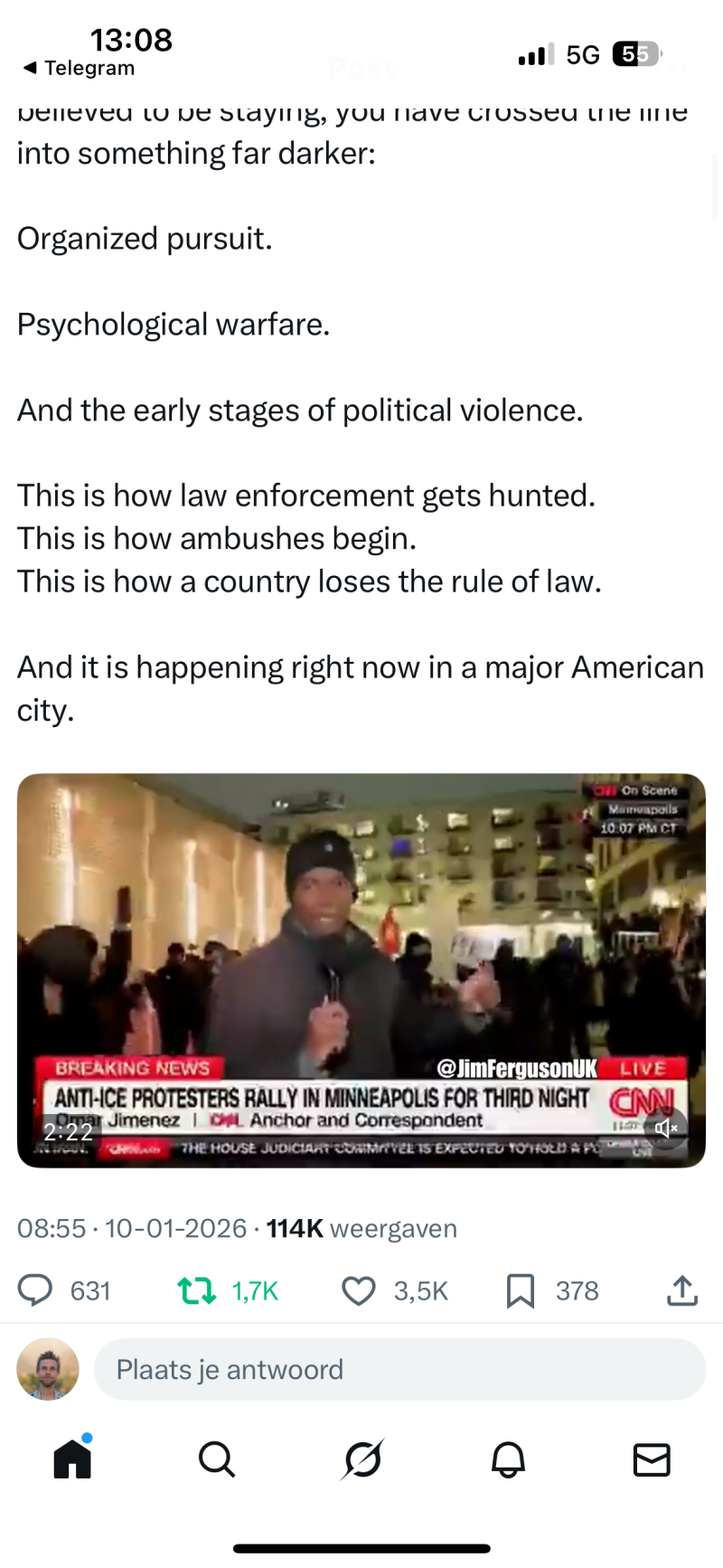Tap the green repost arrows icon

point(196,1290)
